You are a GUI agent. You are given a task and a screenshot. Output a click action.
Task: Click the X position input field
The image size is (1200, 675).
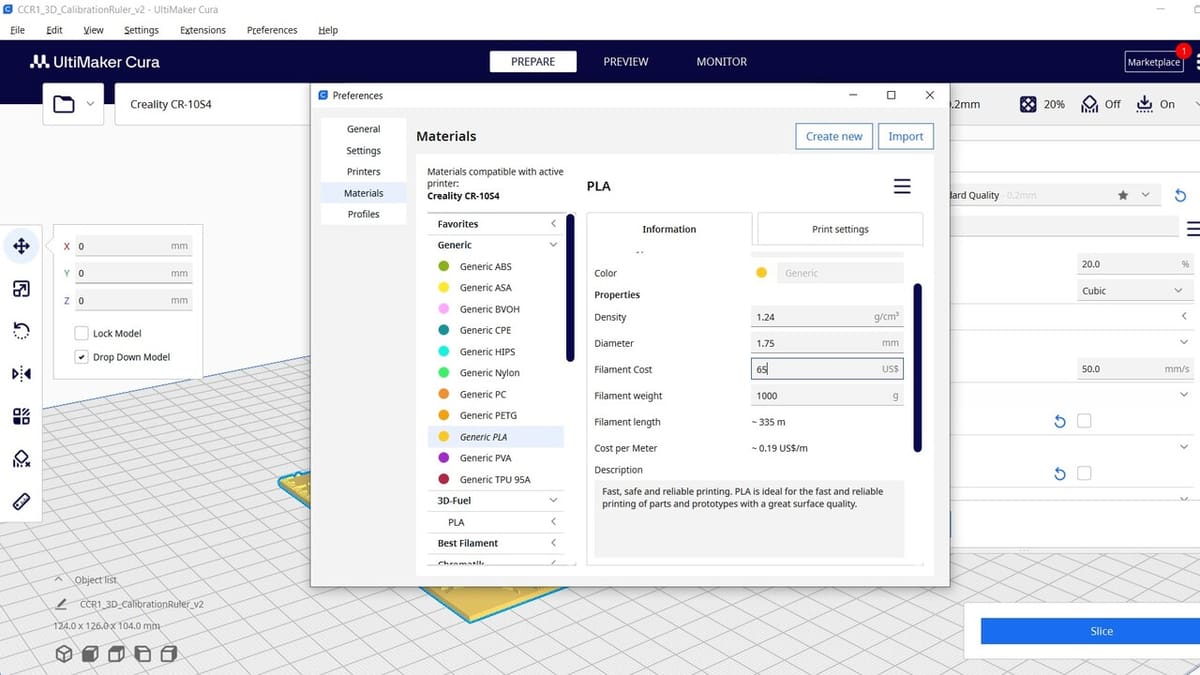[132, 246]
